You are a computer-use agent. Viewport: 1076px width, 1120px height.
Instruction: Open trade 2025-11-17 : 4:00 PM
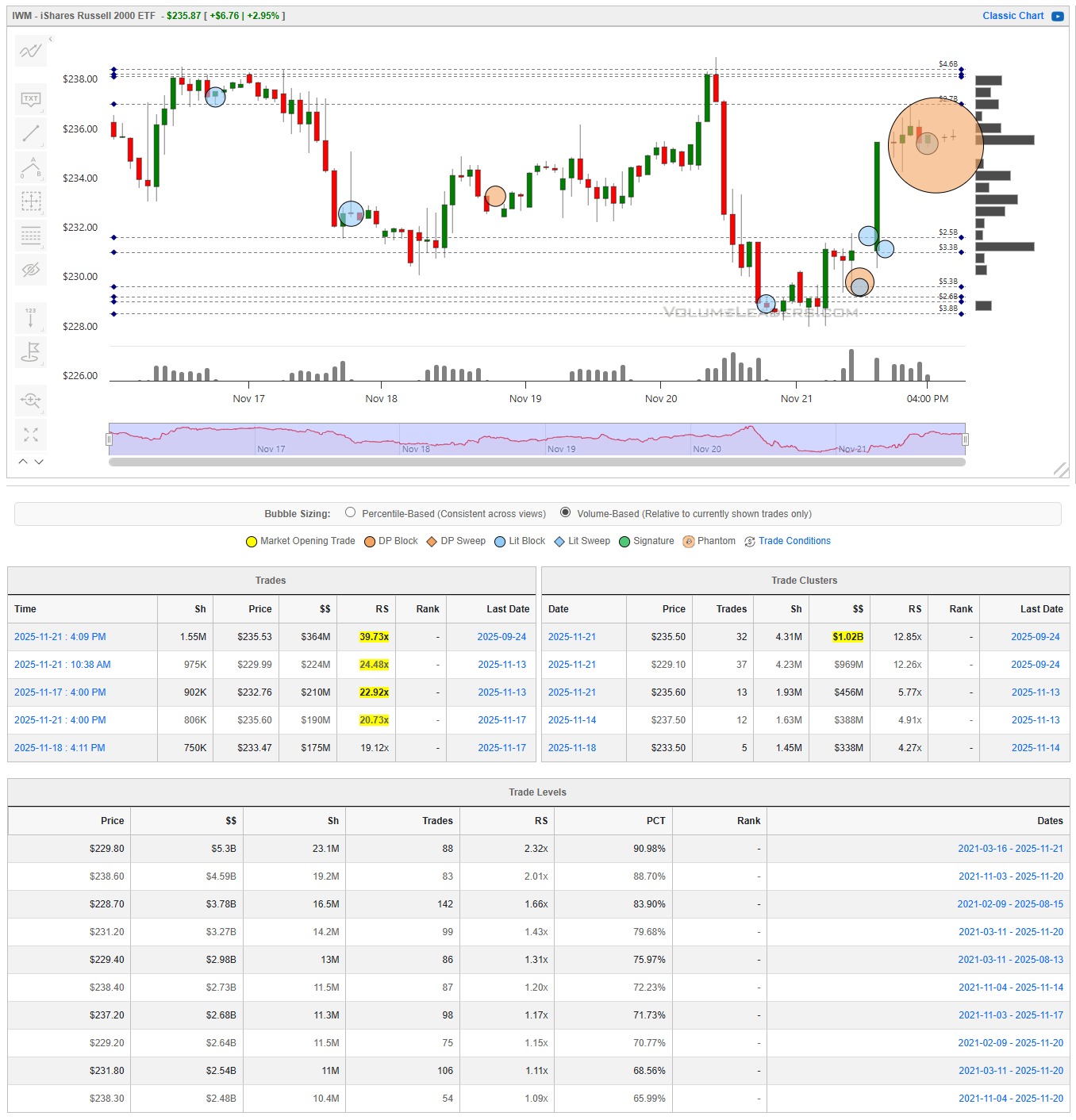(60, 692)
